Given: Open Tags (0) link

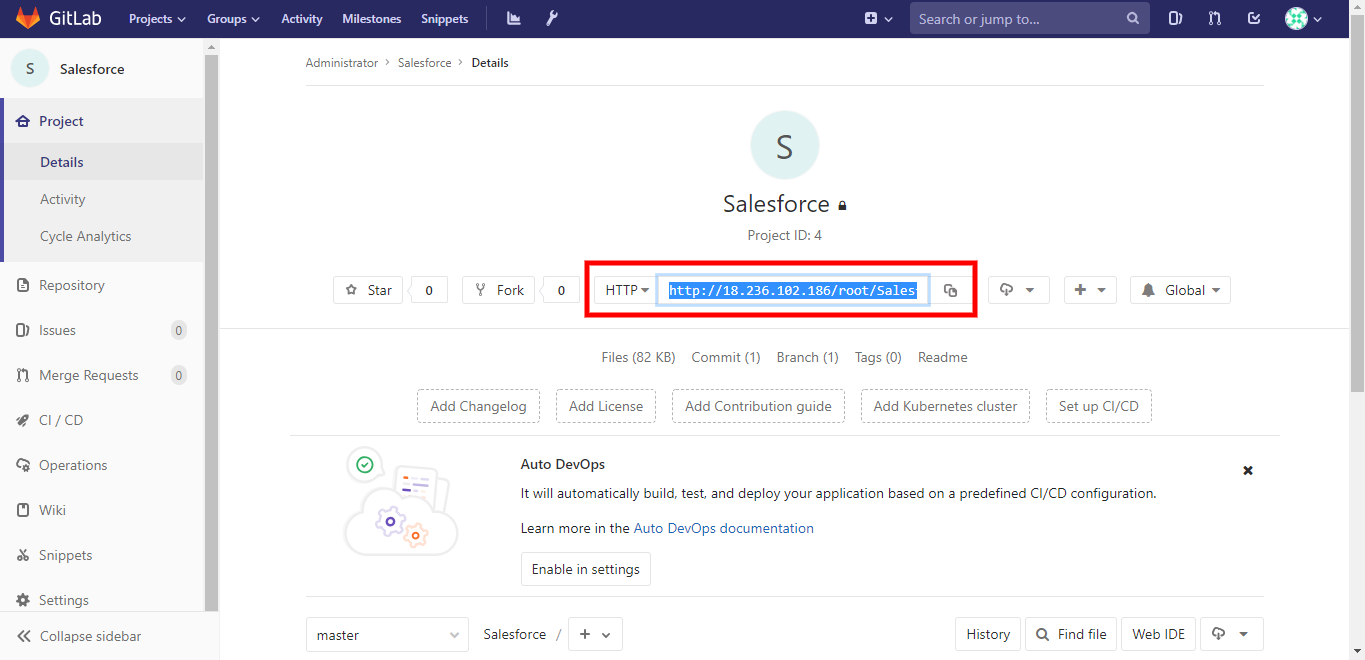Looking at the screenshot, I should coord(878,357).
